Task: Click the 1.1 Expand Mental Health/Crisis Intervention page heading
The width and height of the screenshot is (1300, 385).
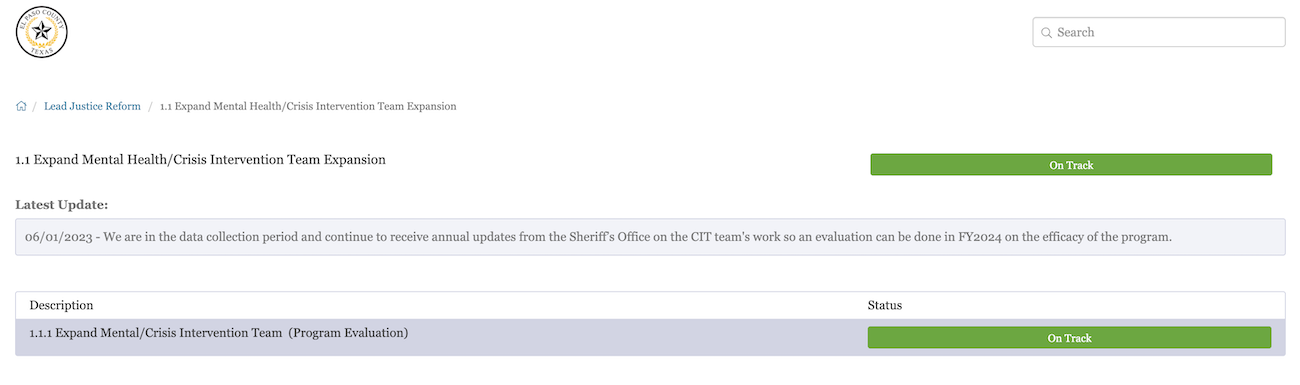Action: (201, 159)
